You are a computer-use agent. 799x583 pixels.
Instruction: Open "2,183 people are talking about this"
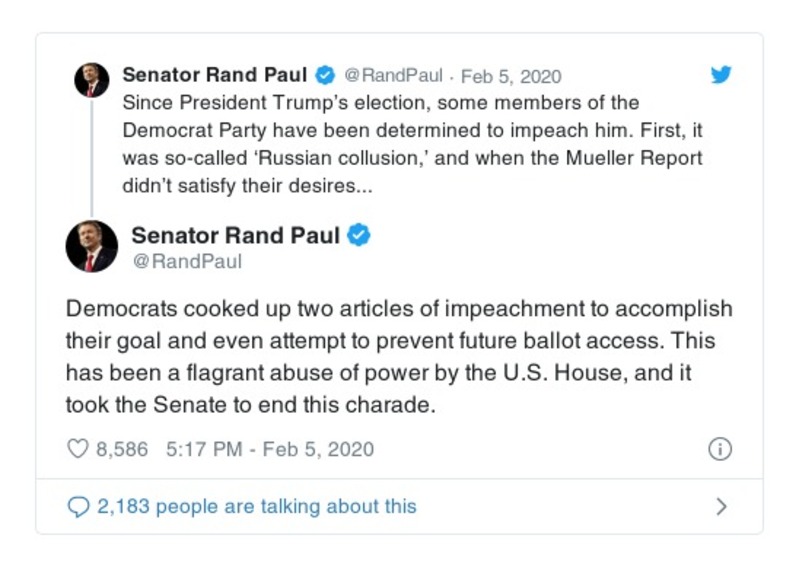coord(256,506)
